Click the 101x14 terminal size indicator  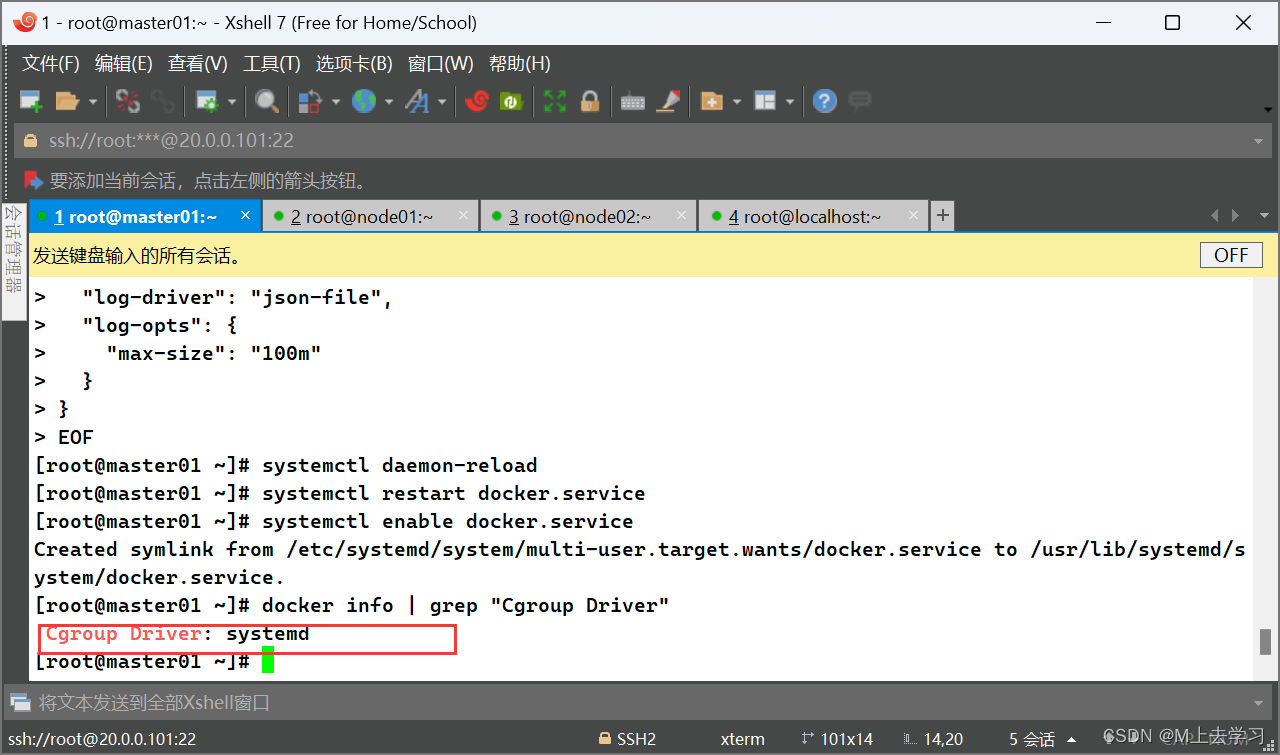836,739
